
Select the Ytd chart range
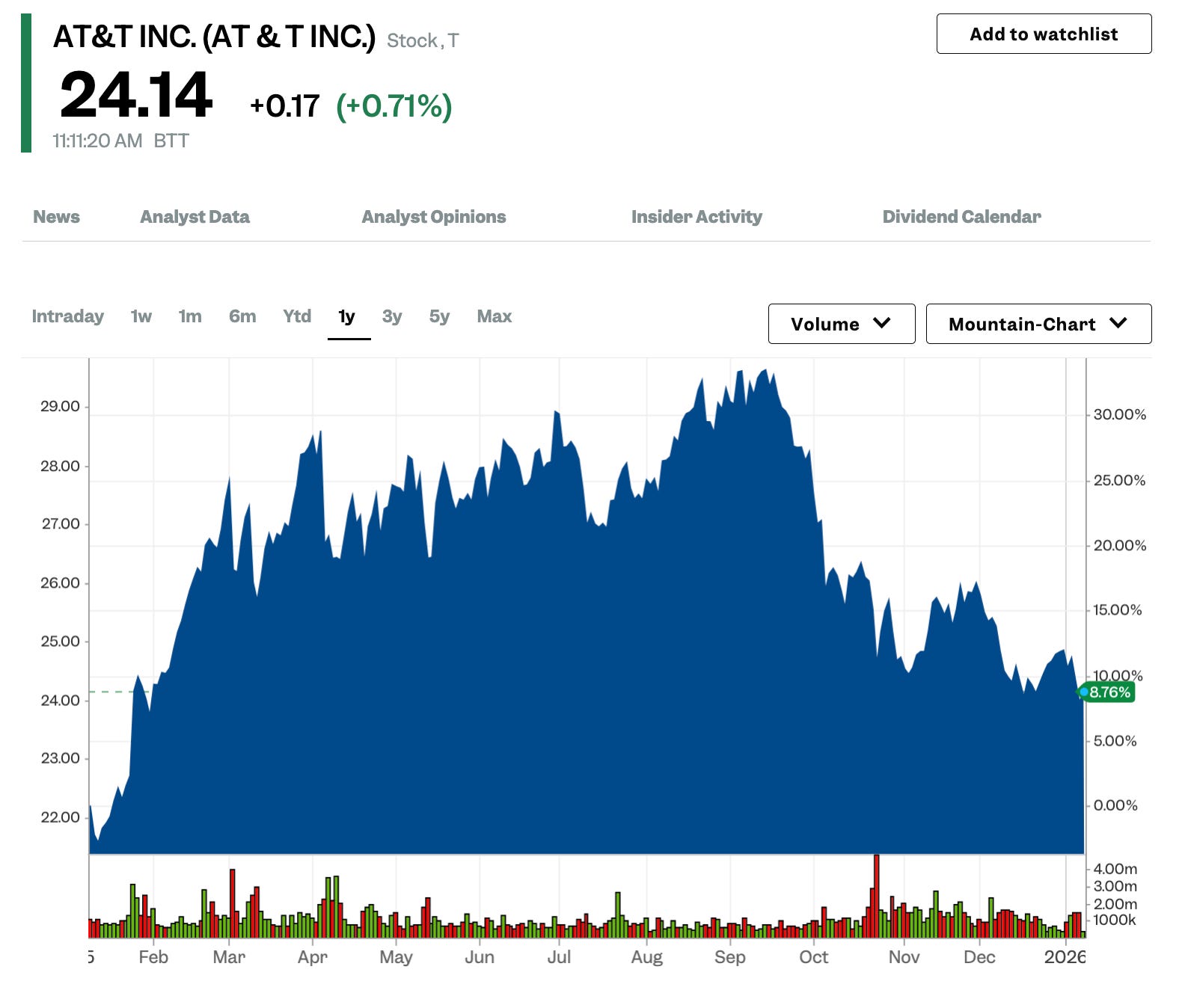(x=297, y=316)
